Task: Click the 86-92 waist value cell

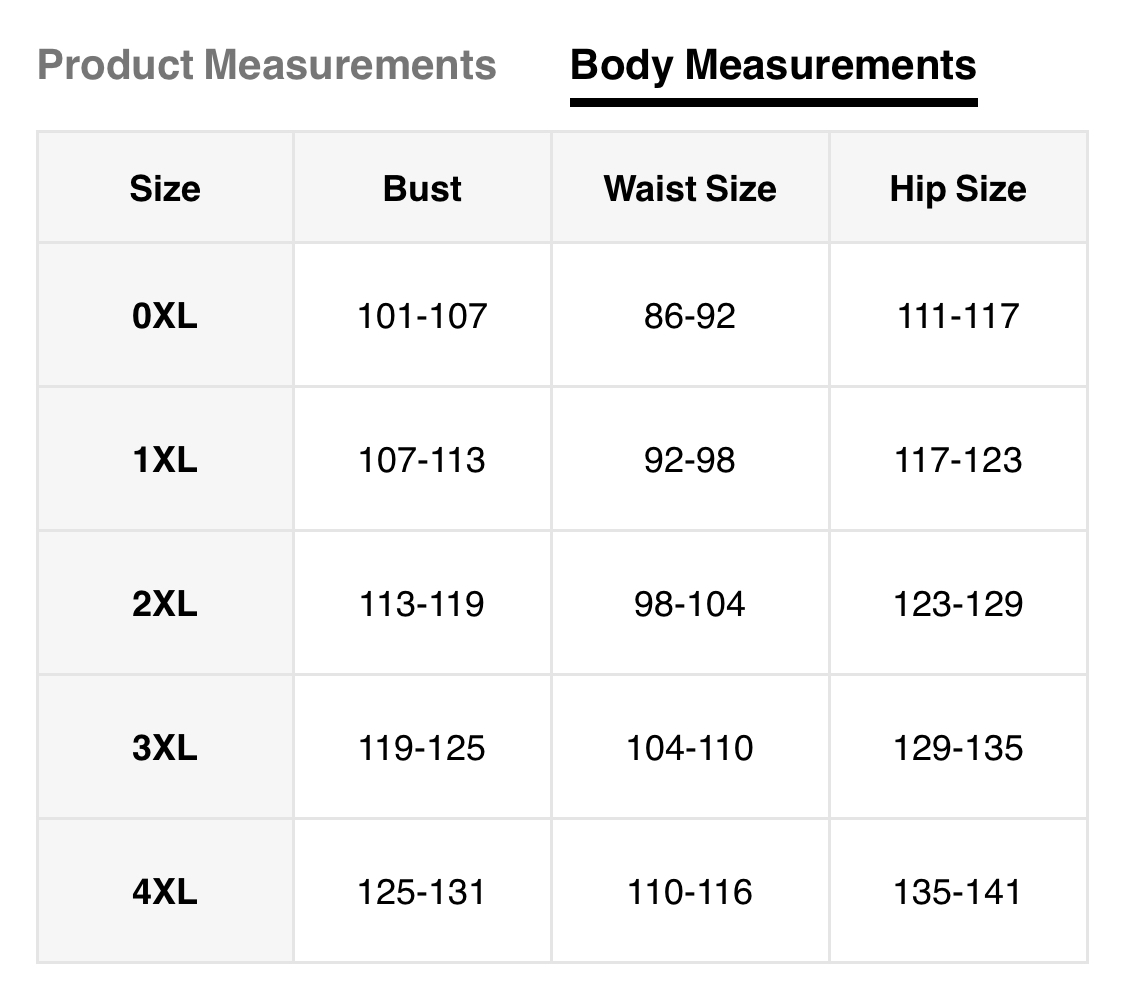Action: click(690, 316)
